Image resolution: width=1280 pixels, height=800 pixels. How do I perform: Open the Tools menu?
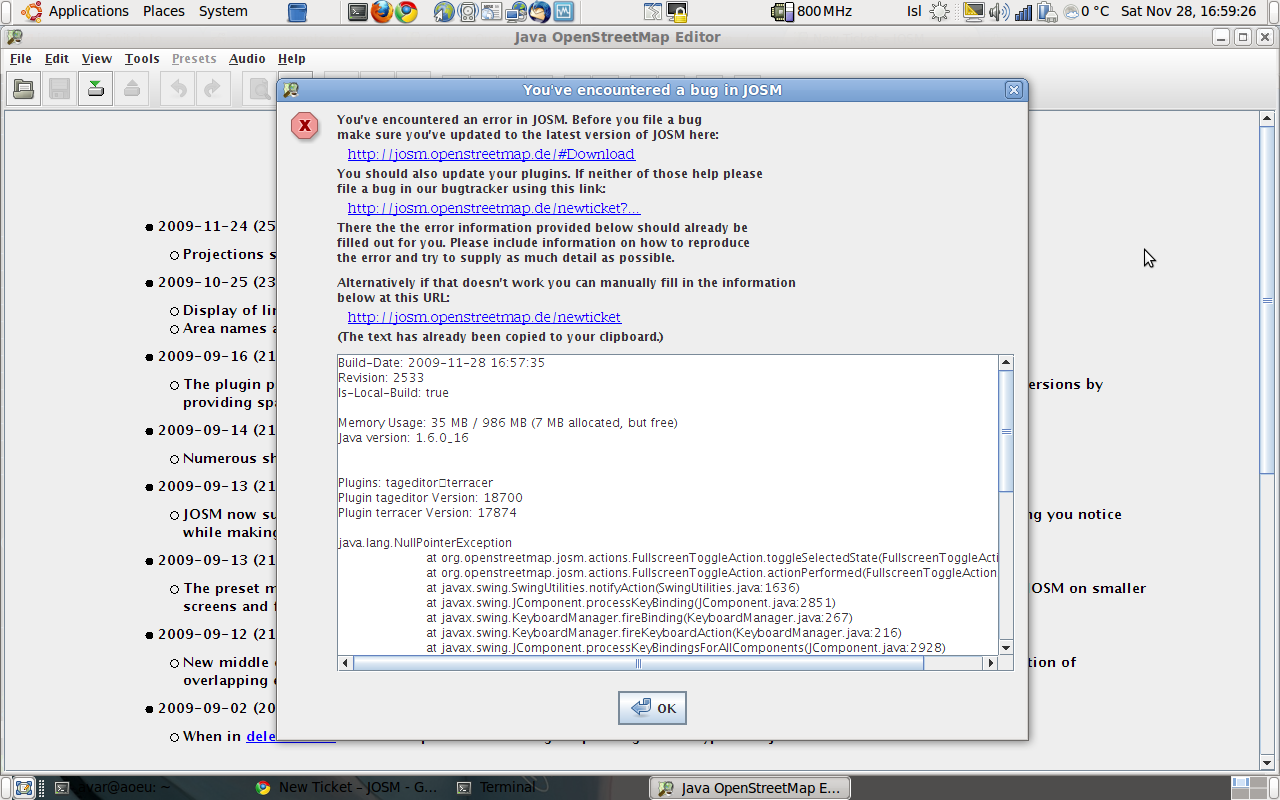[142, 59]
